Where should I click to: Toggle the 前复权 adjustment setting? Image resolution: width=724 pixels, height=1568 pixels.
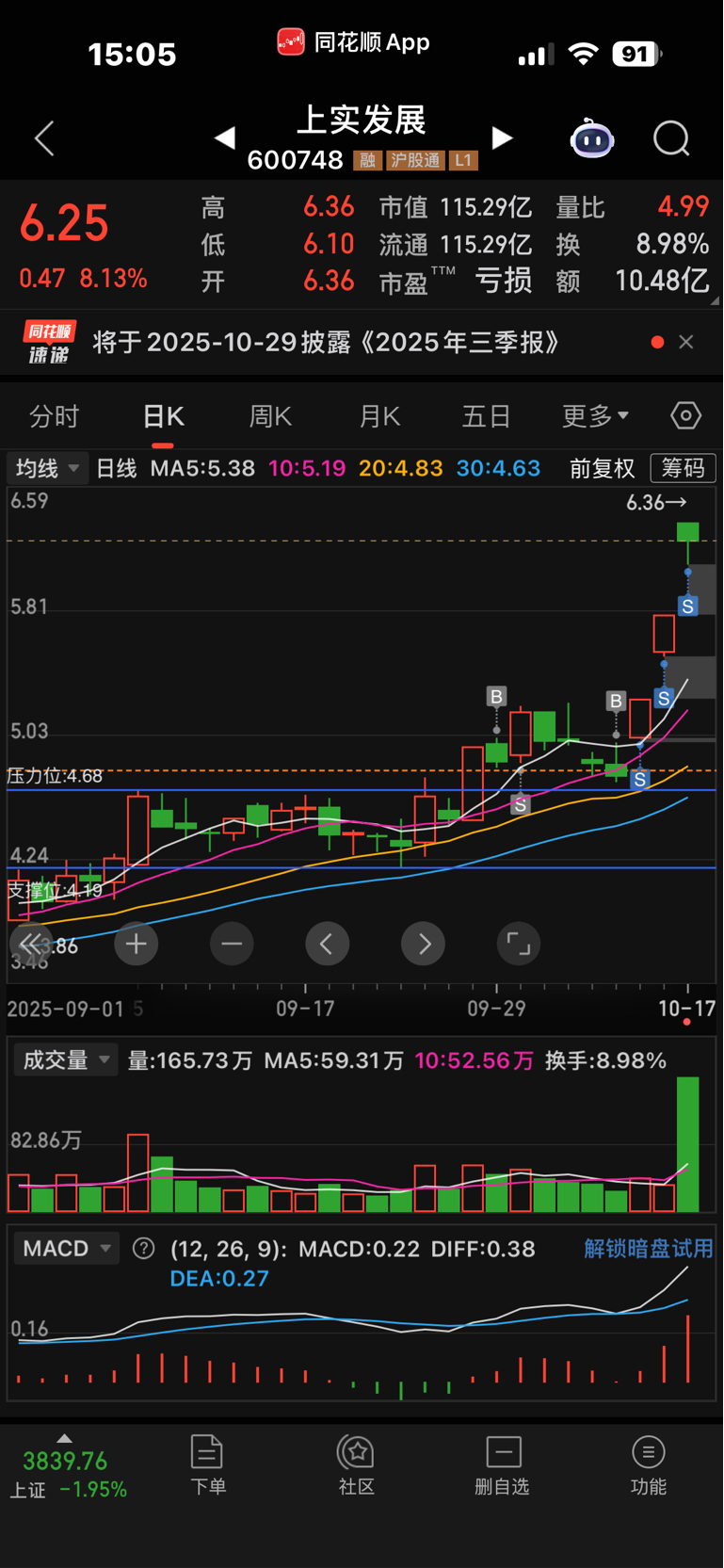603,468
